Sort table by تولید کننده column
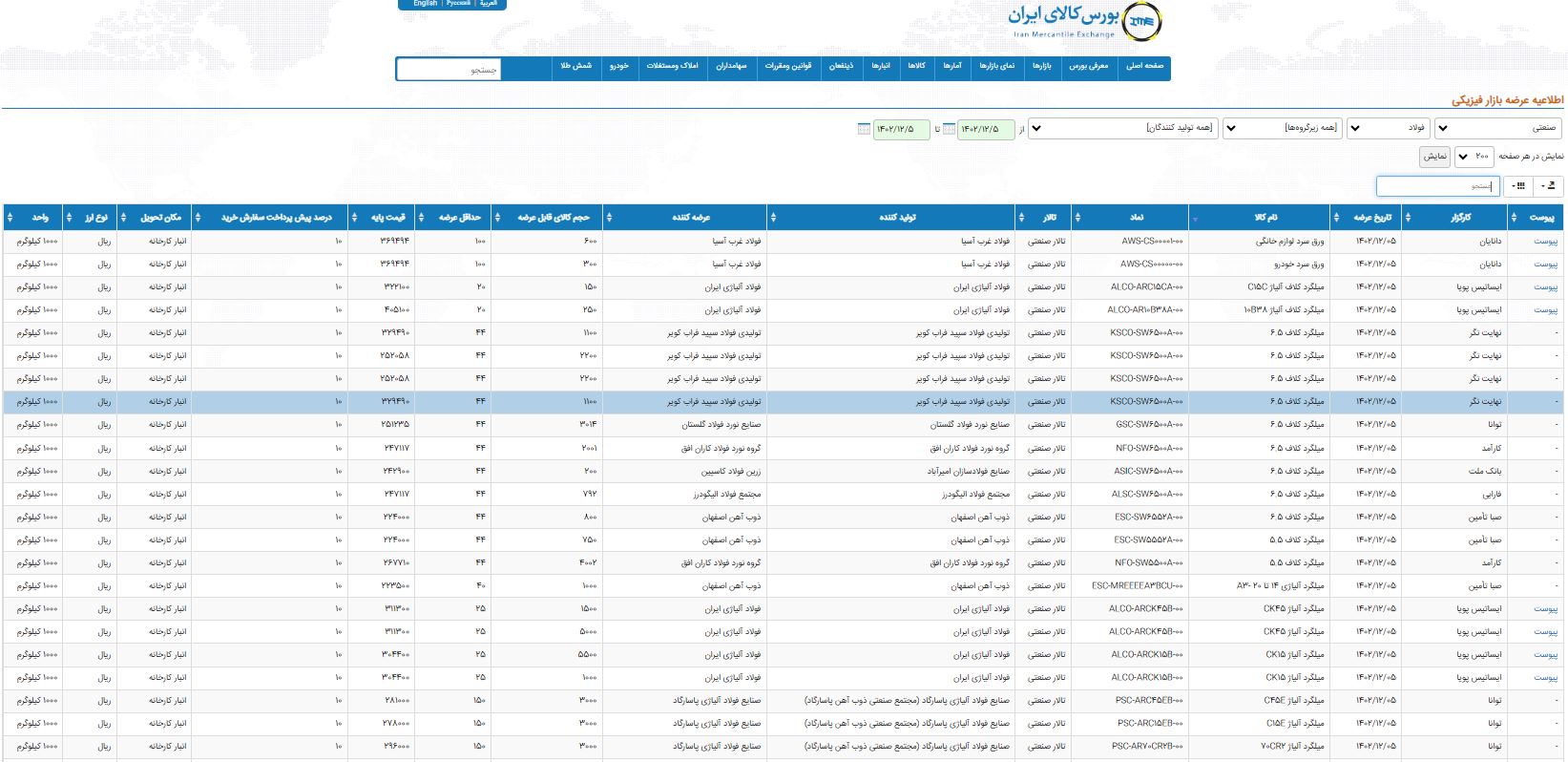The image size is (1568, 762). click(891, 218)
